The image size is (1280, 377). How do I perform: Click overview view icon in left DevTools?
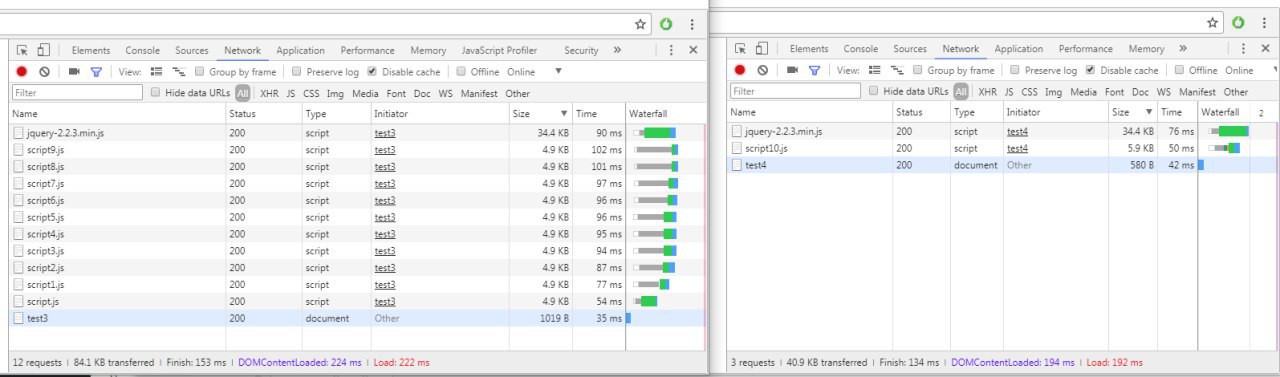[x=179, y=71]
